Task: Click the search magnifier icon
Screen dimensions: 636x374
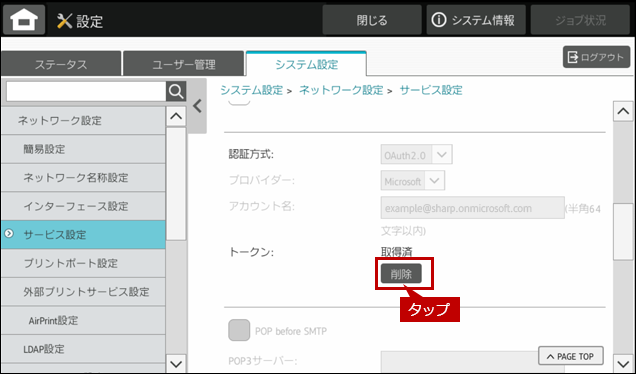Action: 176,91
